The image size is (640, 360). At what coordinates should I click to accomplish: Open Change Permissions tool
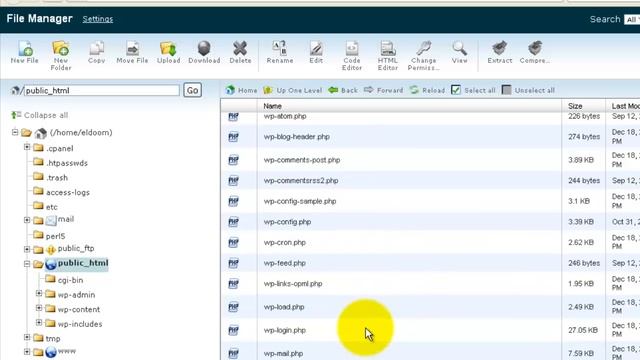click(424, 56)
